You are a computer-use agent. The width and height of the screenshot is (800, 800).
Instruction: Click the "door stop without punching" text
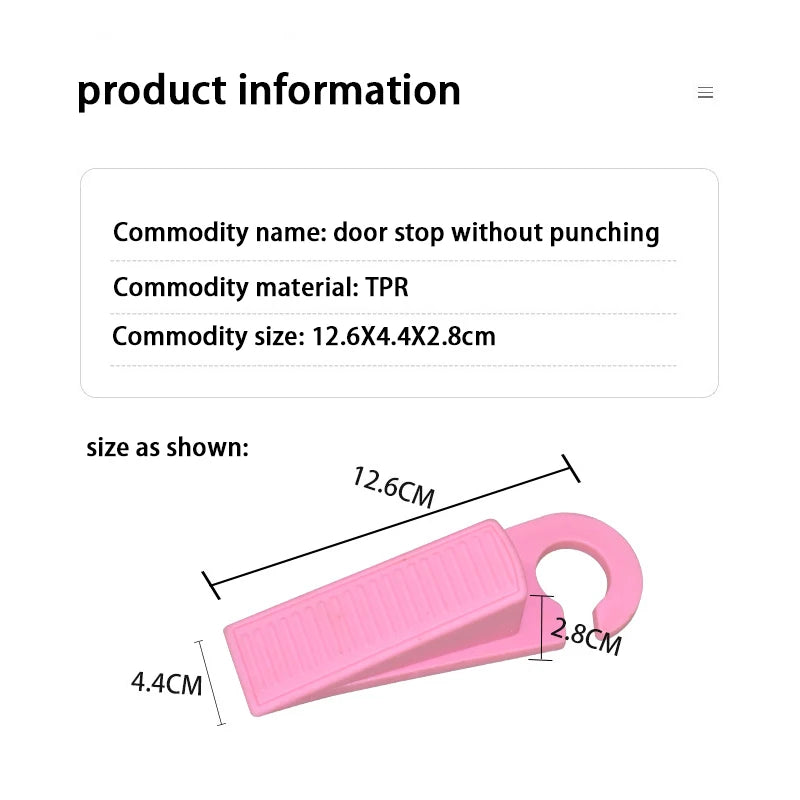(496, 233)
